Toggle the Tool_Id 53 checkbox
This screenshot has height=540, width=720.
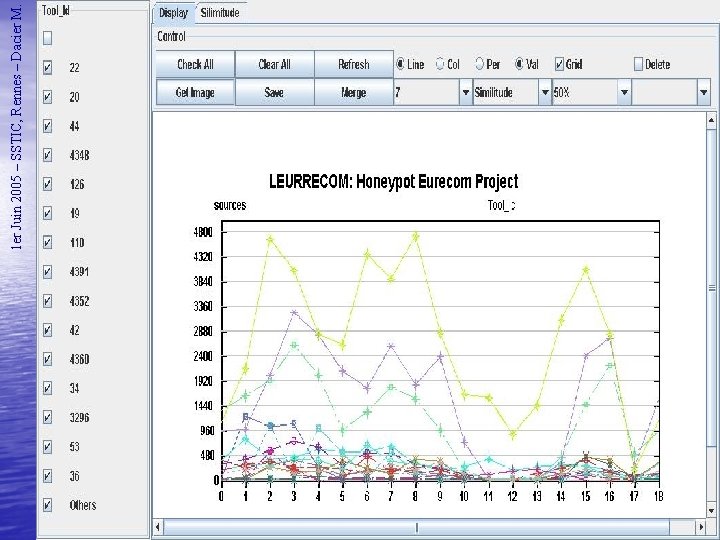(x=47, y=447)
